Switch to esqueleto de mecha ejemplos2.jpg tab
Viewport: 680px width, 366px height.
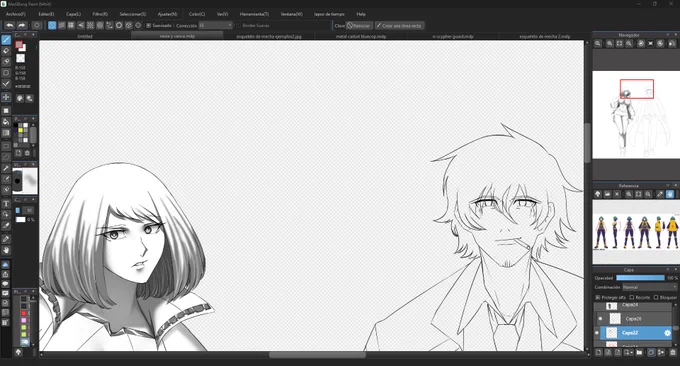tap(269, 36)
